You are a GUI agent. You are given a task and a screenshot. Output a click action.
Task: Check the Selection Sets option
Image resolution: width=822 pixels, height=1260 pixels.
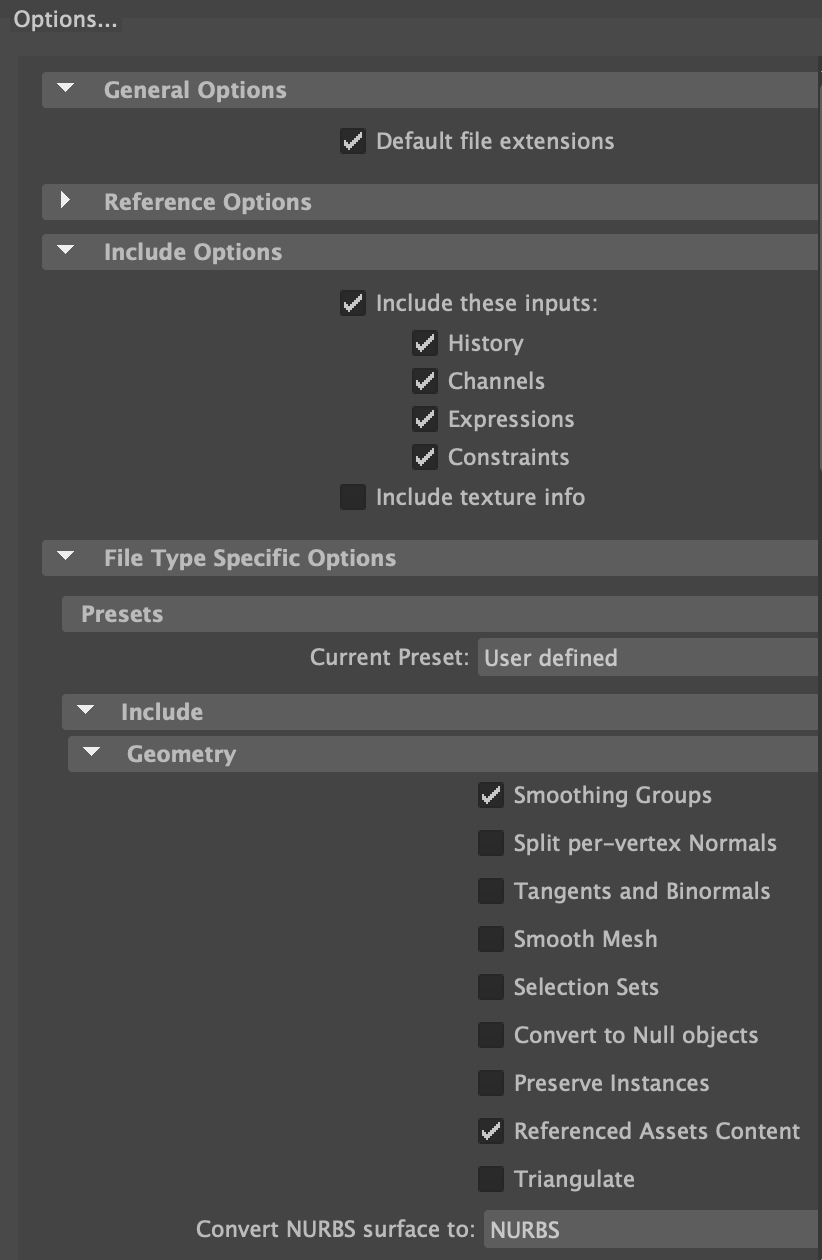pyautogui.click(x=491, y=987)
